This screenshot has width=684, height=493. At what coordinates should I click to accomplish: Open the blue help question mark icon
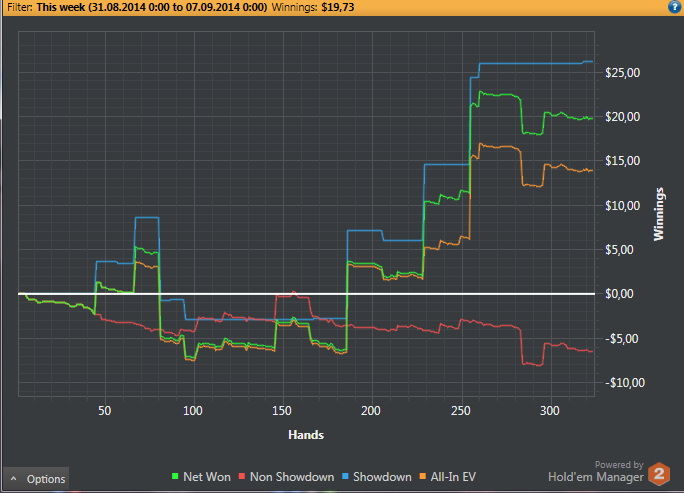[x=674, y=7]
